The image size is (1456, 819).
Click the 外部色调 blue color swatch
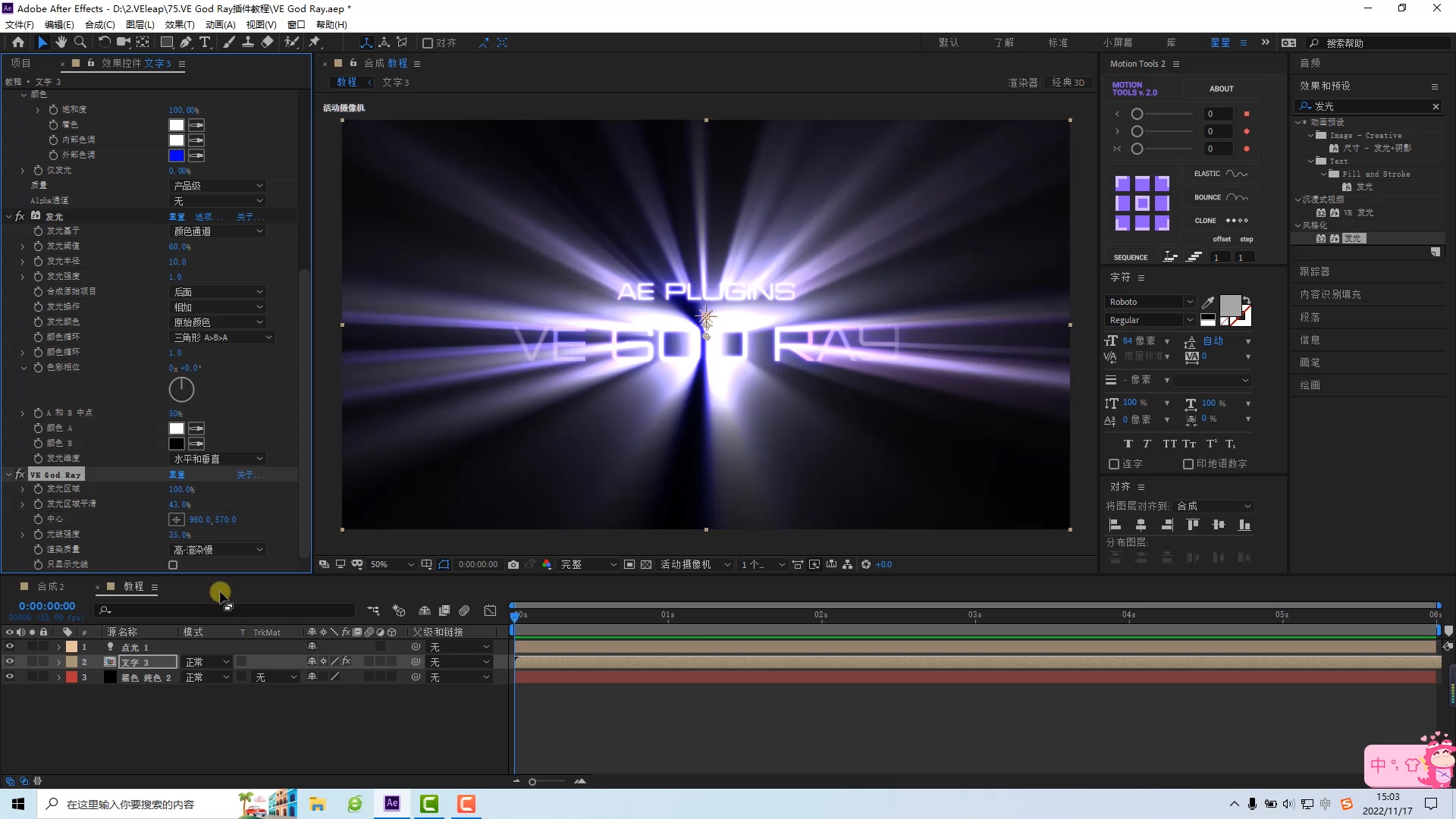click(x=177, y=155)
